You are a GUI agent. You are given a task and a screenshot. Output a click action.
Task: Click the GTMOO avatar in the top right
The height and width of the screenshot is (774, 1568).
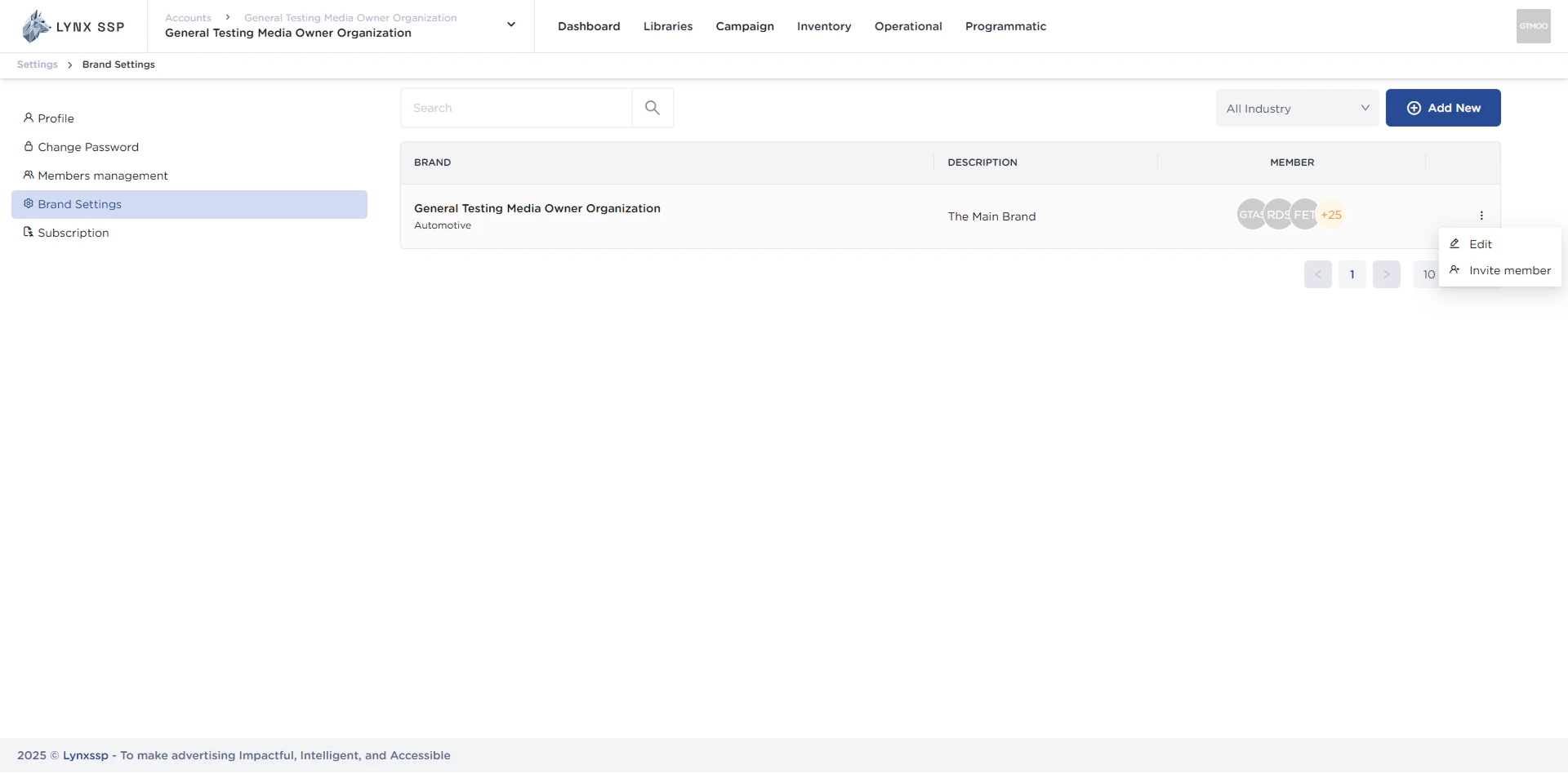pyautogui.click(x=1533, y=25)
